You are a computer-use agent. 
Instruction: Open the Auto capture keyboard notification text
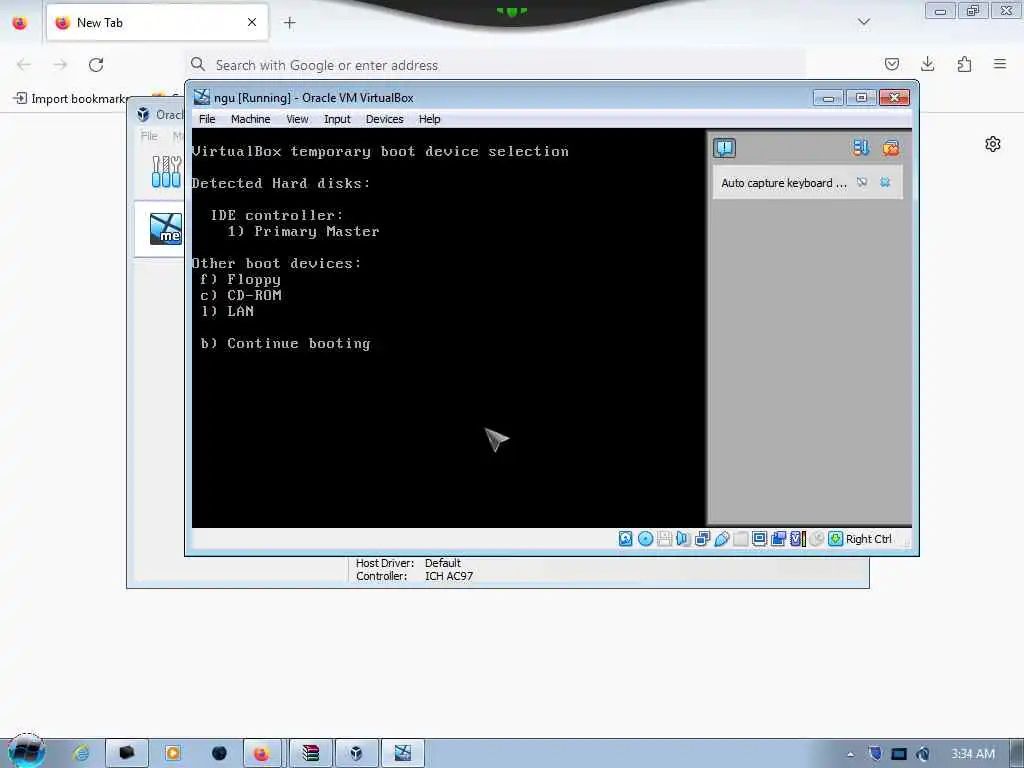(784, 183)
